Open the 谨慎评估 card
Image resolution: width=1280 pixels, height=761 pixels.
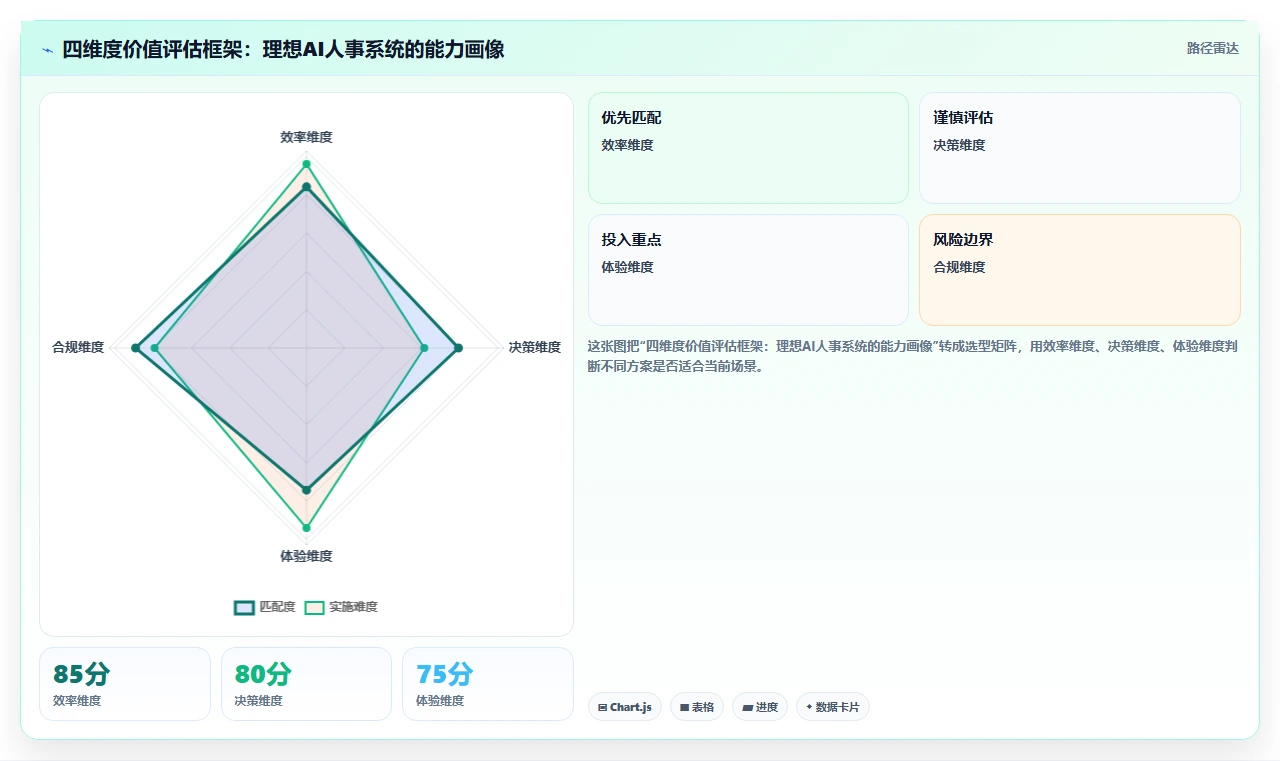coord(1080,148)
